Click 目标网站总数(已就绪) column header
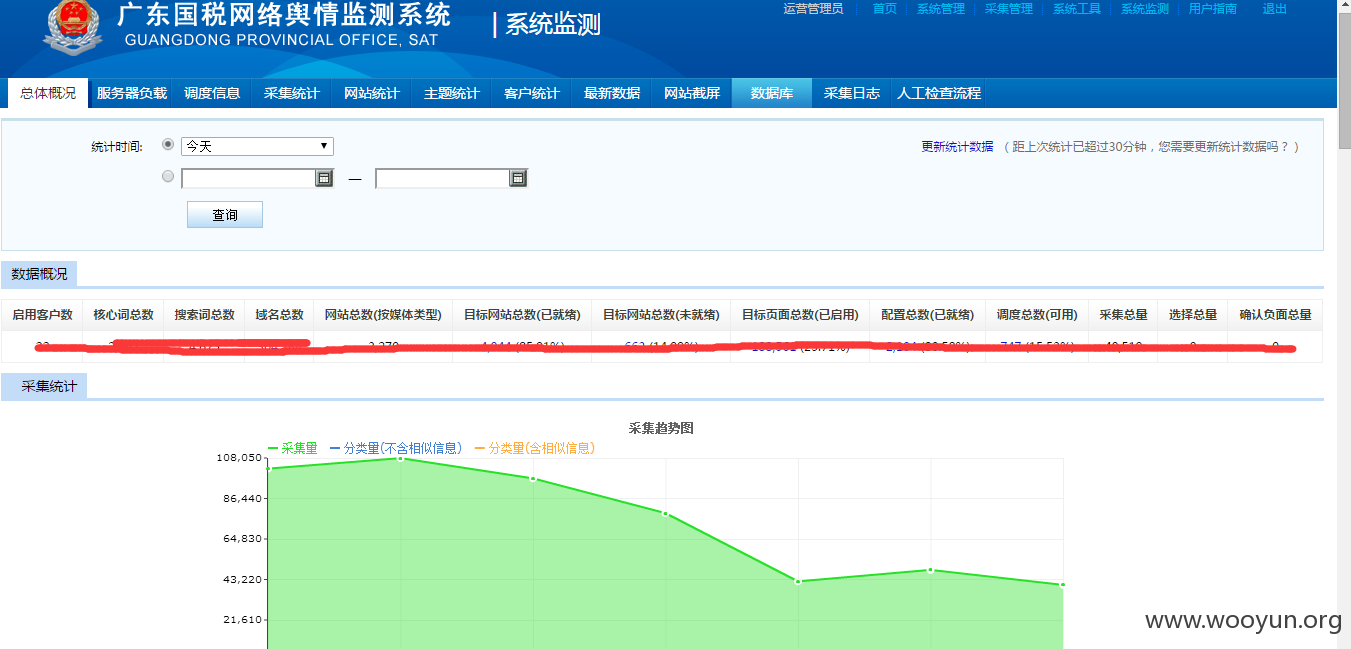Screen dimensions: 1351x649 coord(522,315)
